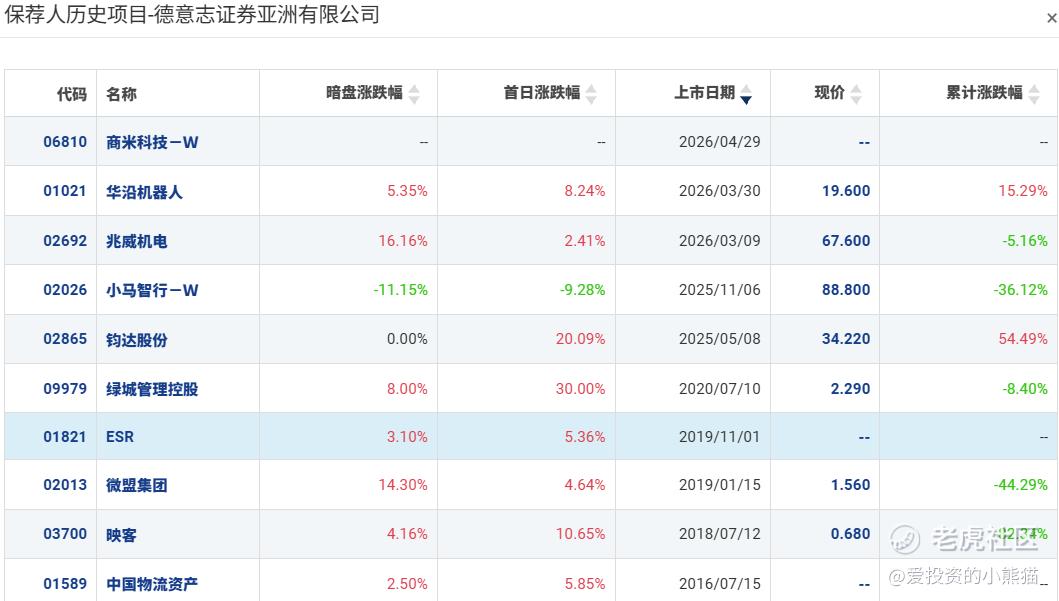Image resolution: width=1059 pixels, height=601 pixels.
Task: Select stock code 03700
Action: [x=65, y=534]
